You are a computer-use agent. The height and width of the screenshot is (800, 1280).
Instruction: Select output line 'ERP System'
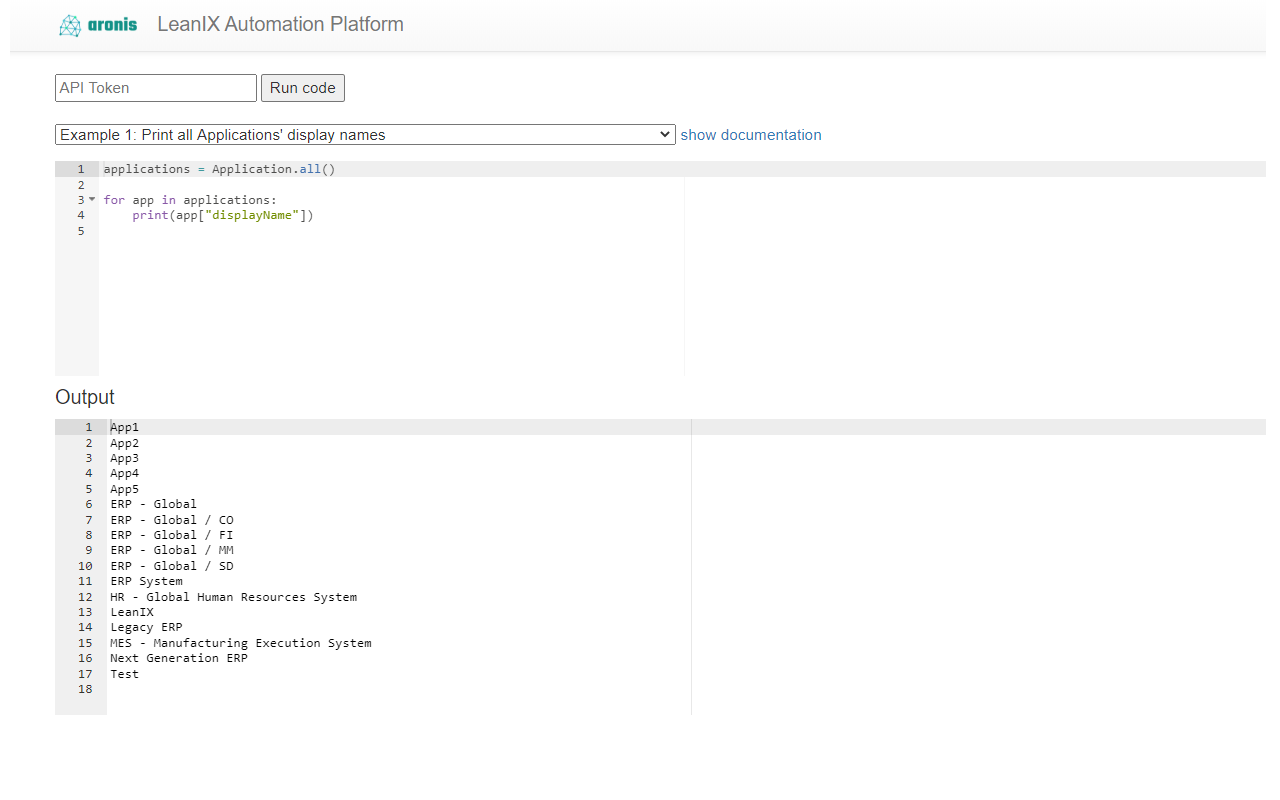click(x=147, y=581)
